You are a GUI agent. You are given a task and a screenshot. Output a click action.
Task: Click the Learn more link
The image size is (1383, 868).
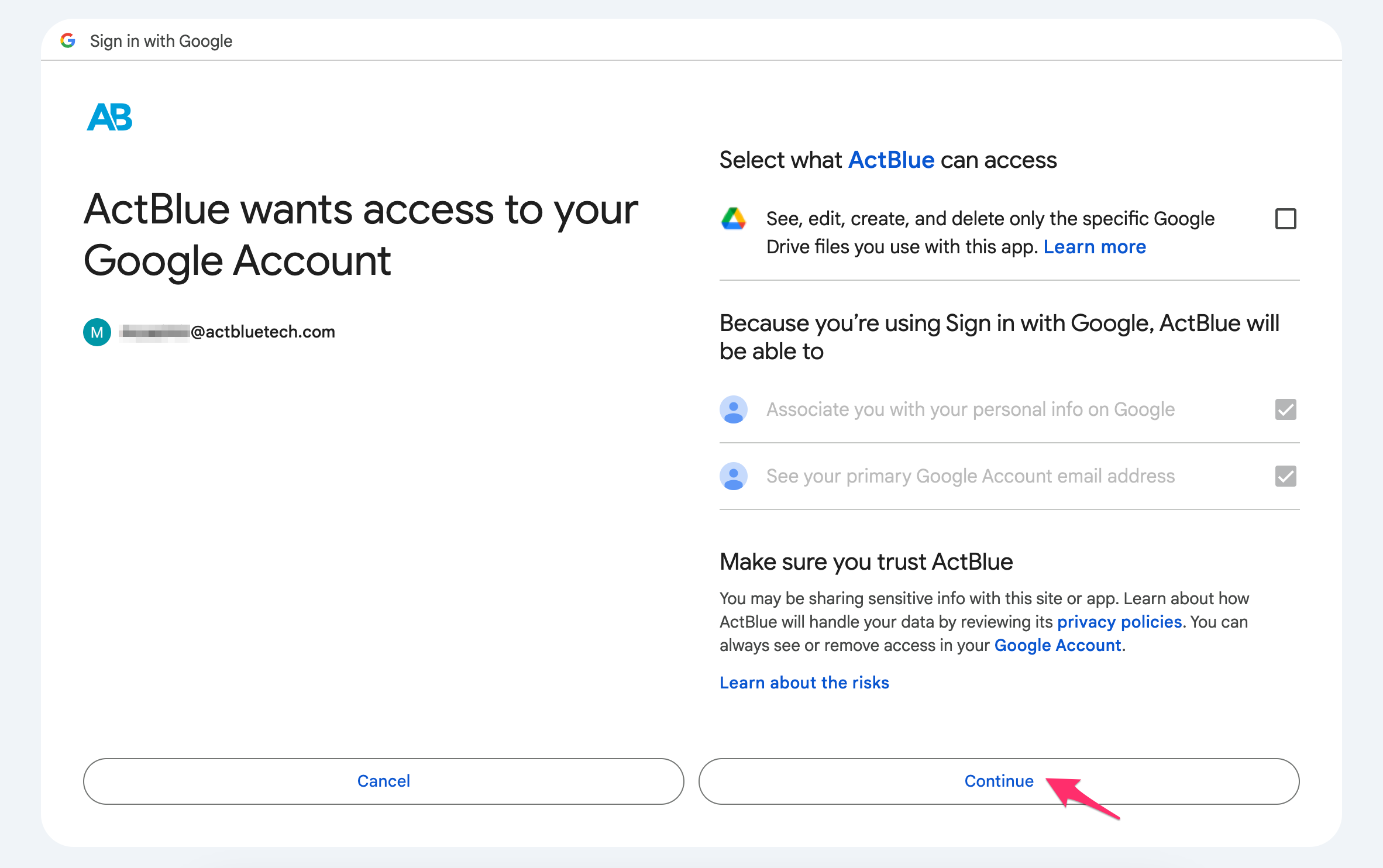click(x=1093, y=246)
